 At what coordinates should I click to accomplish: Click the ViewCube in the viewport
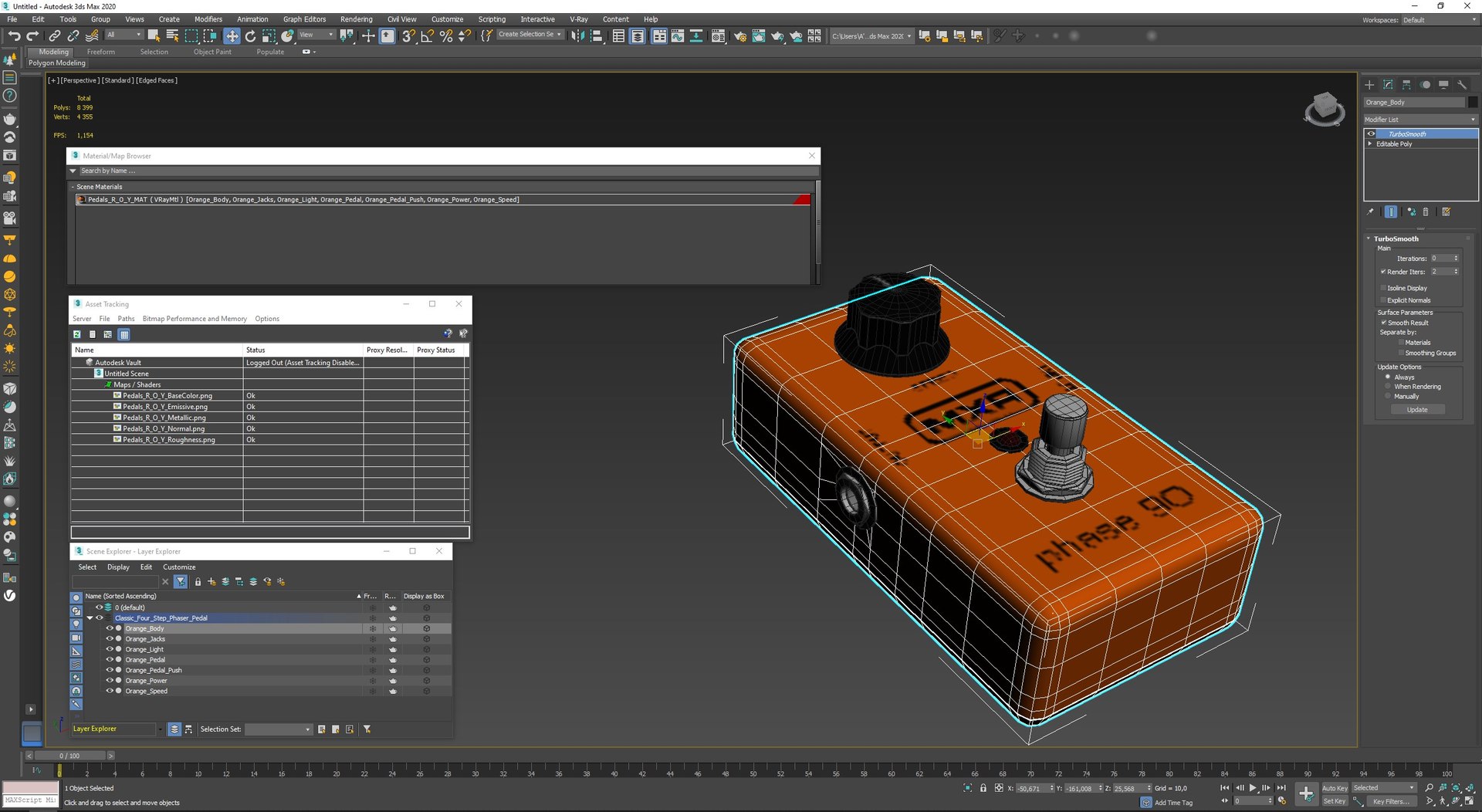pyautogui.click(x=1325, y=109)
